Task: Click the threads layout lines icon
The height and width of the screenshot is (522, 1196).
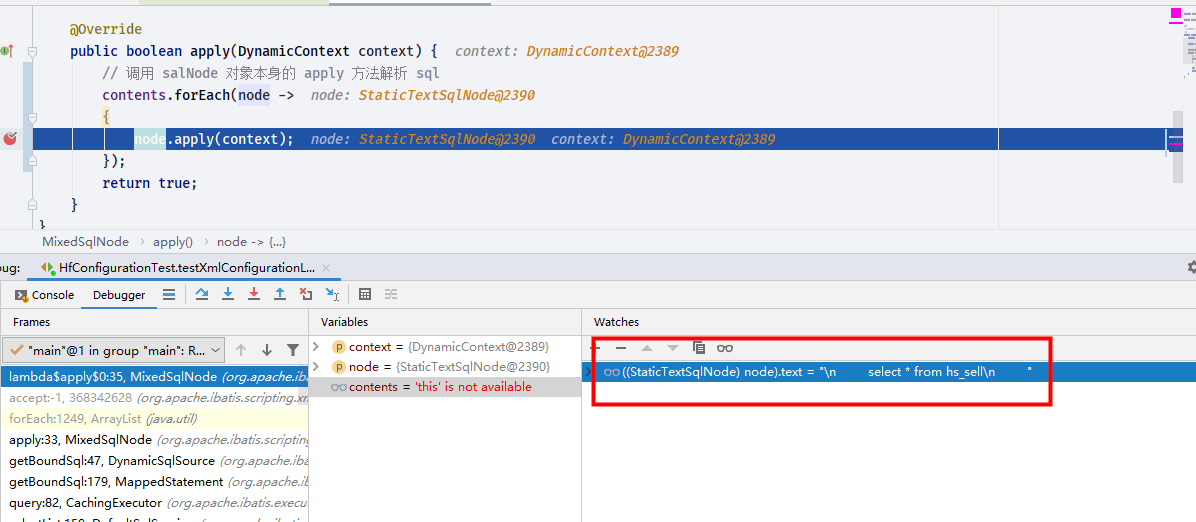Action: (169, 294)
